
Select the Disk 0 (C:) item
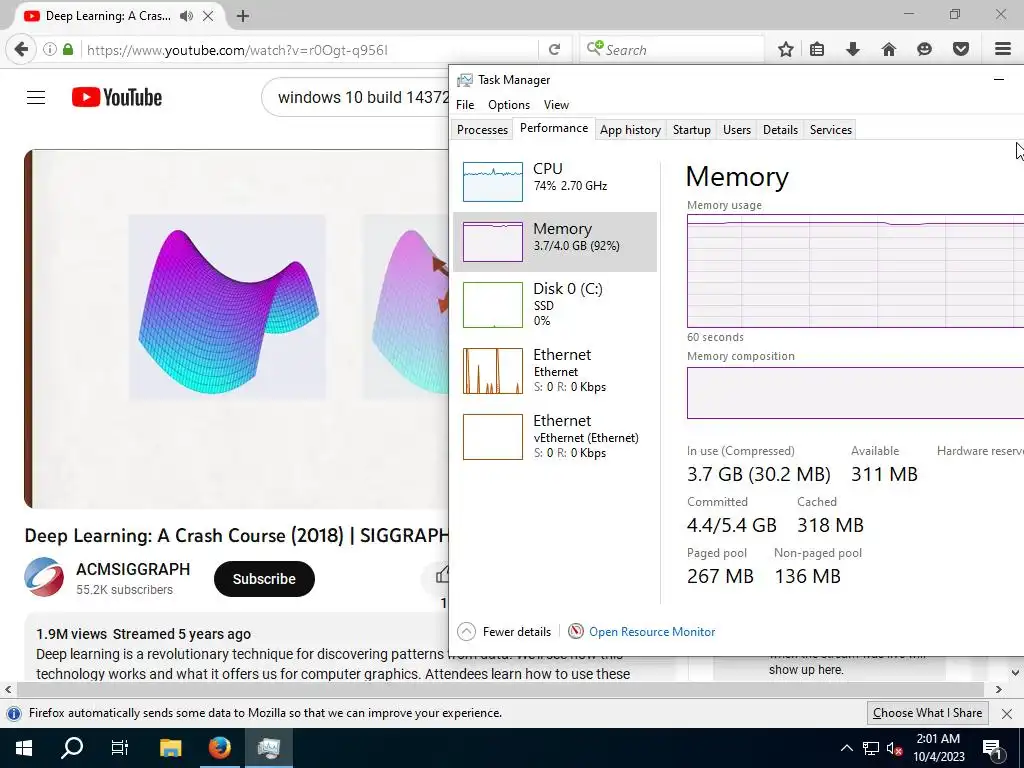tap(554, 305)
